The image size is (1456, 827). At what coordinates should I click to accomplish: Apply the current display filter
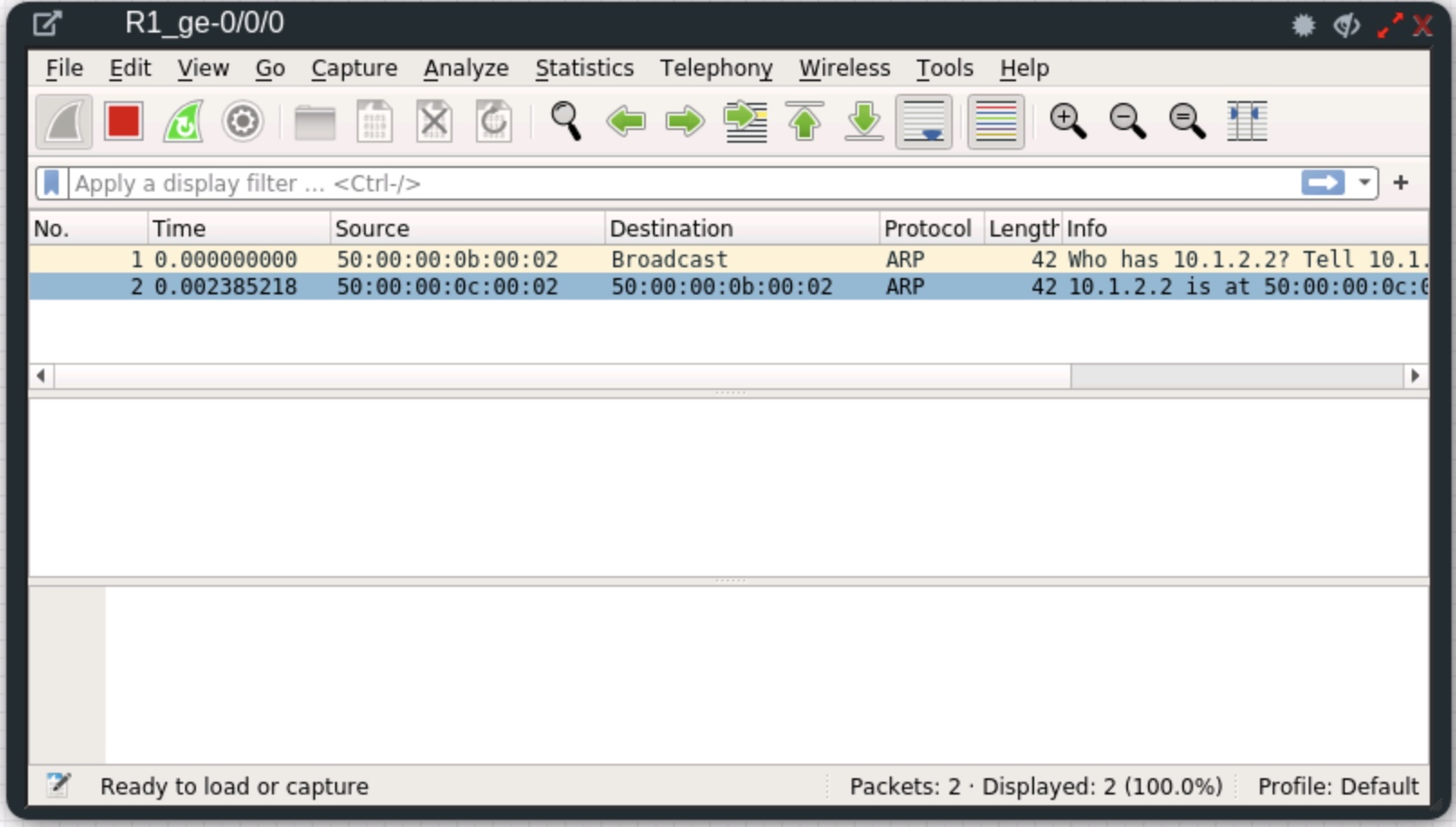pos(1323,181)
